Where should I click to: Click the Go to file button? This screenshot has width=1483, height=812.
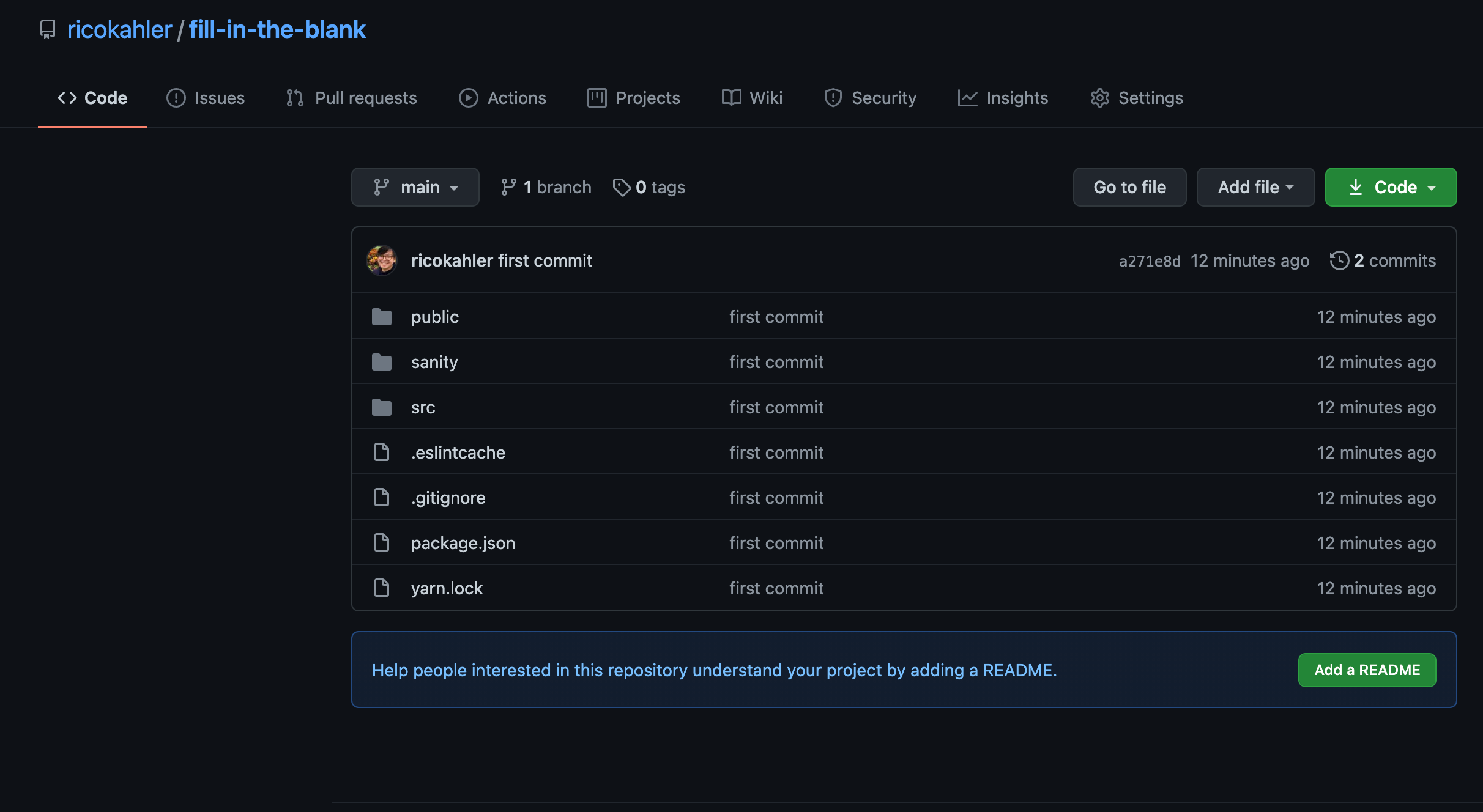pyautogui.click(x=1130, y=187)
